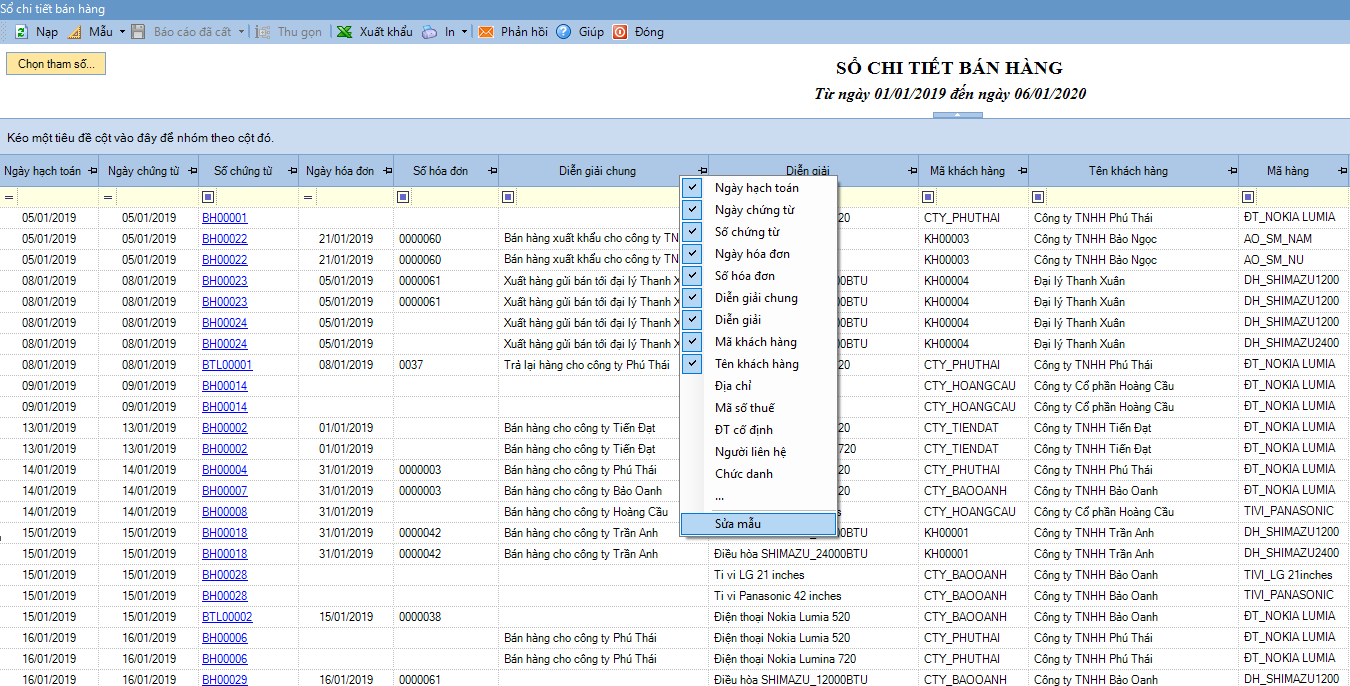
Task: Click the Đóng close-report icon
Action: 621,31
